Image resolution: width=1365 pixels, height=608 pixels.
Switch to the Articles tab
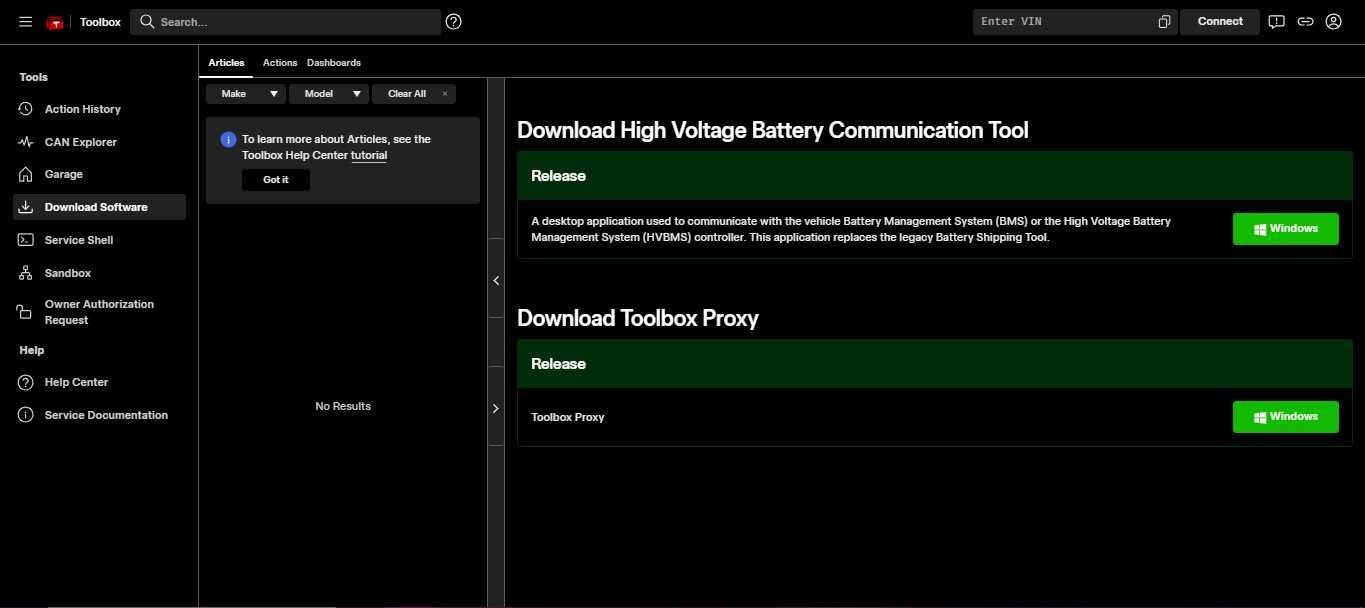point(226,62)
